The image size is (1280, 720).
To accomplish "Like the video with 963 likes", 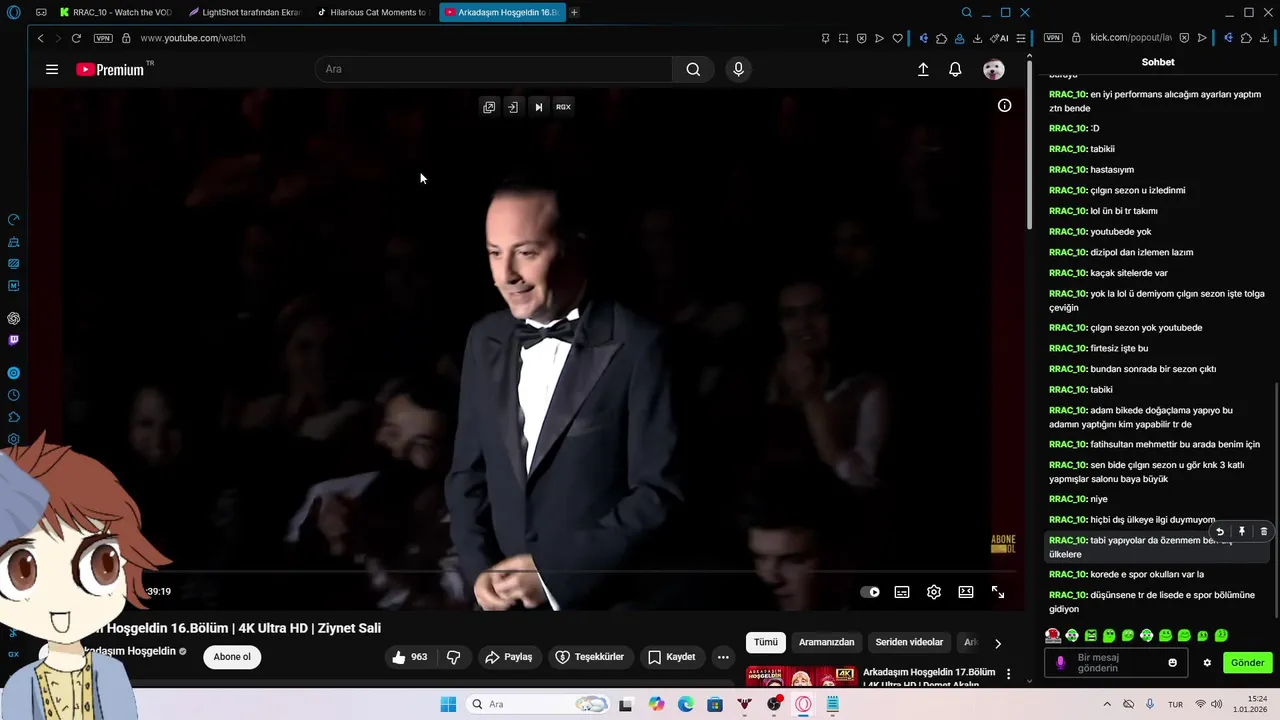I will [x=410, y=657].
